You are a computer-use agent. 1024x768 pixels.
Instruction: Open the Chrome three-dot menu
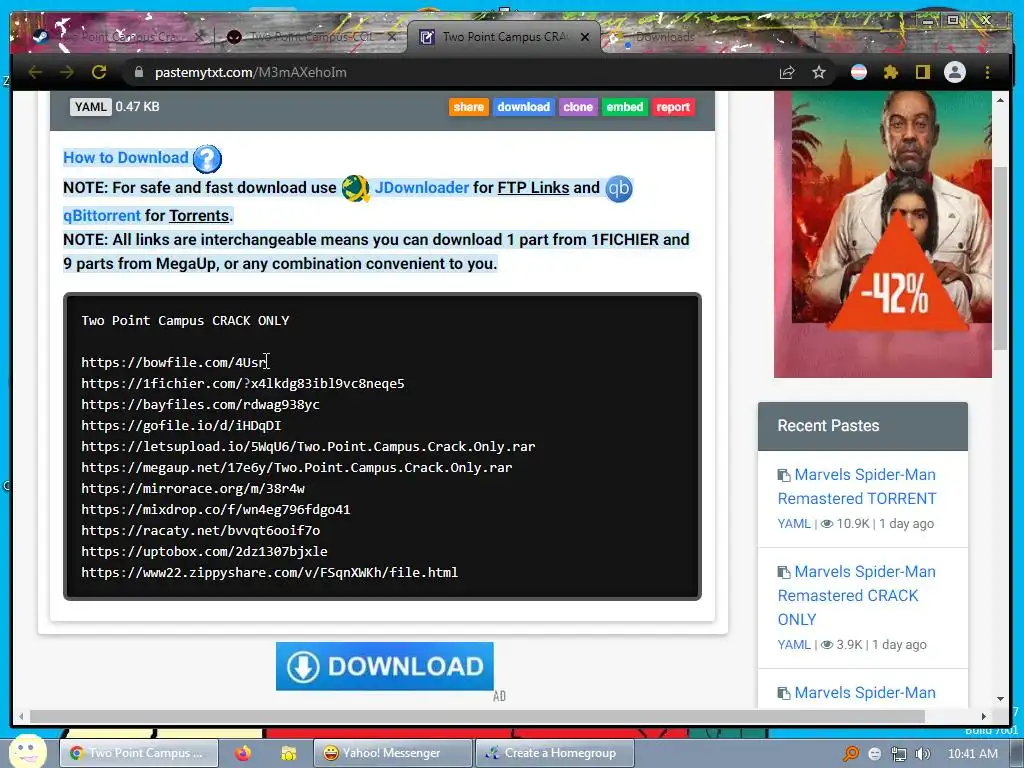pos(987,72)
